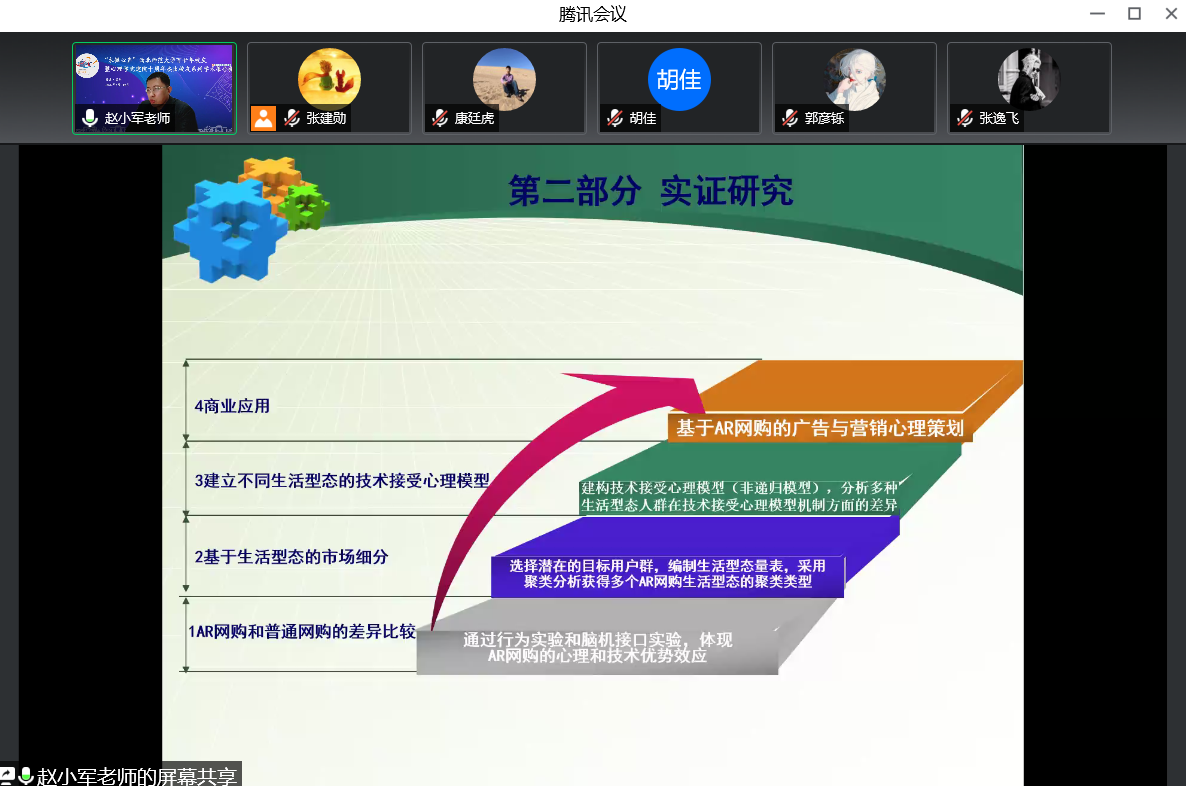Click the slide title 第二部分 实证研究

tap(650, 190)
